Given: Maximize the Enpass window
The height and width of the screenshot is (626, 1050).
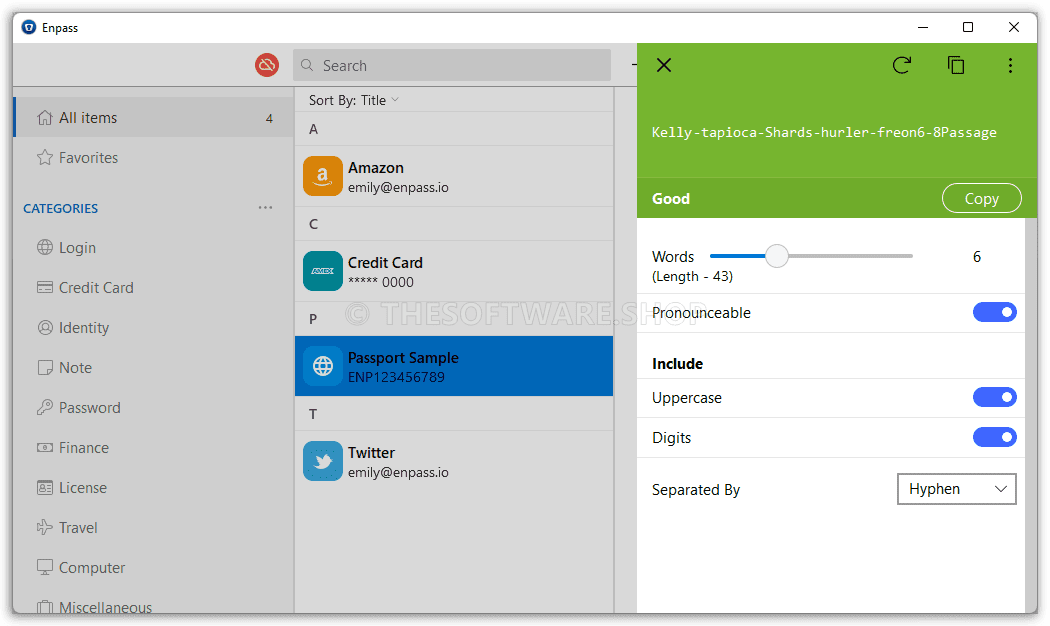Looking at the screenshot, I should pos(968,27).
